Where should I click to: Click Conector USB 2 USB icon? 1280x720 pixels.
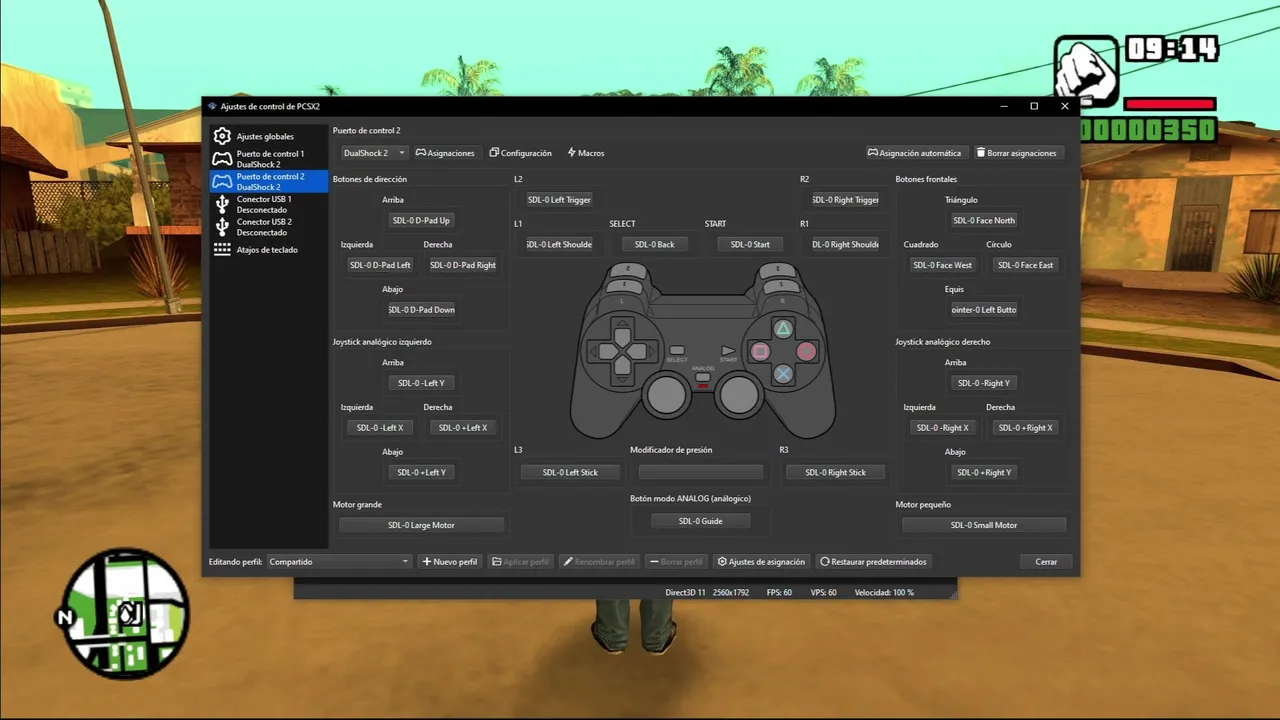222,227
